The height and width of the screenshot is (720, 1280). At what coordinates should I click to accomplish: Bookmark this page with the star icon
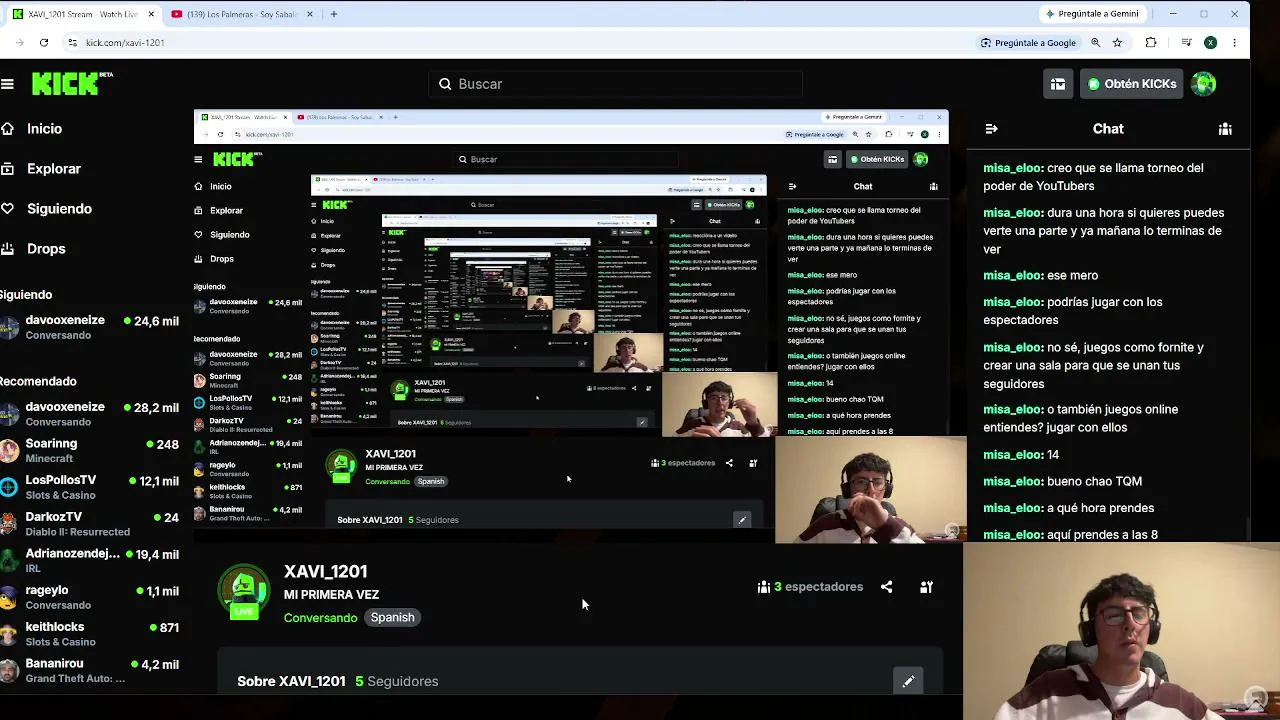coord(1117,43)
